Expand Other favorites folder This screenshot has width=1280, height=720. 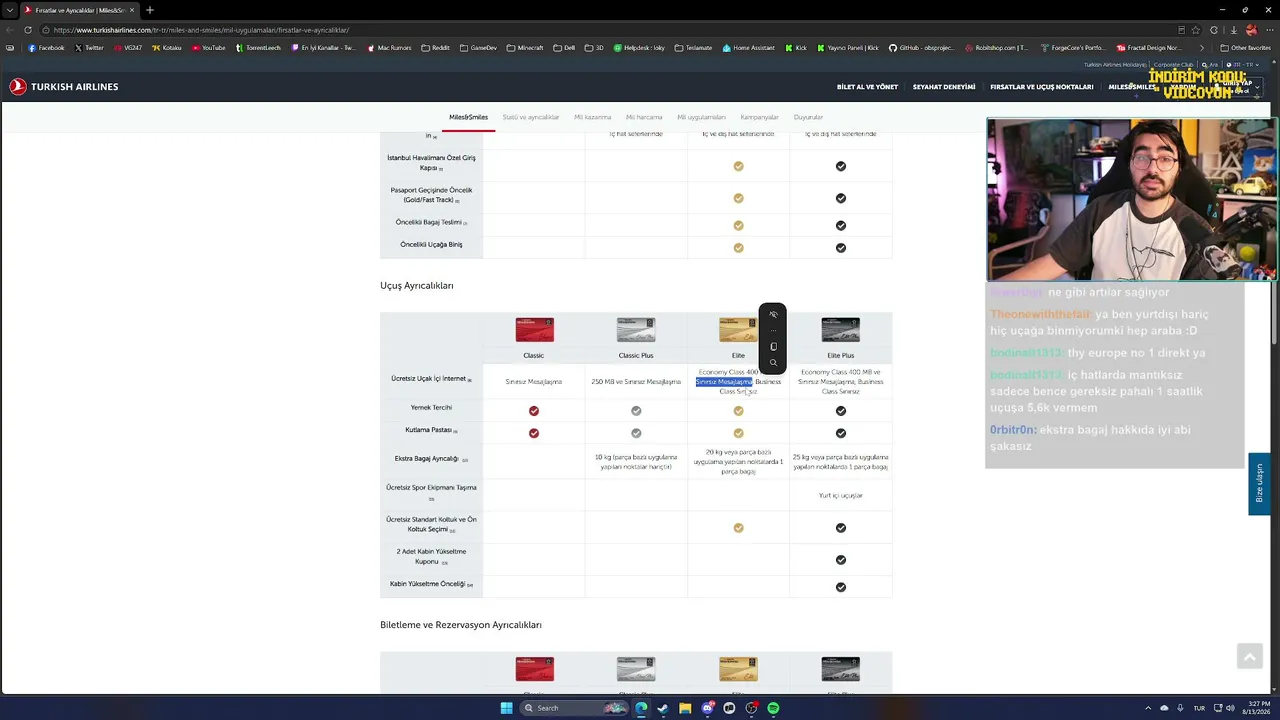[1245, 48]
